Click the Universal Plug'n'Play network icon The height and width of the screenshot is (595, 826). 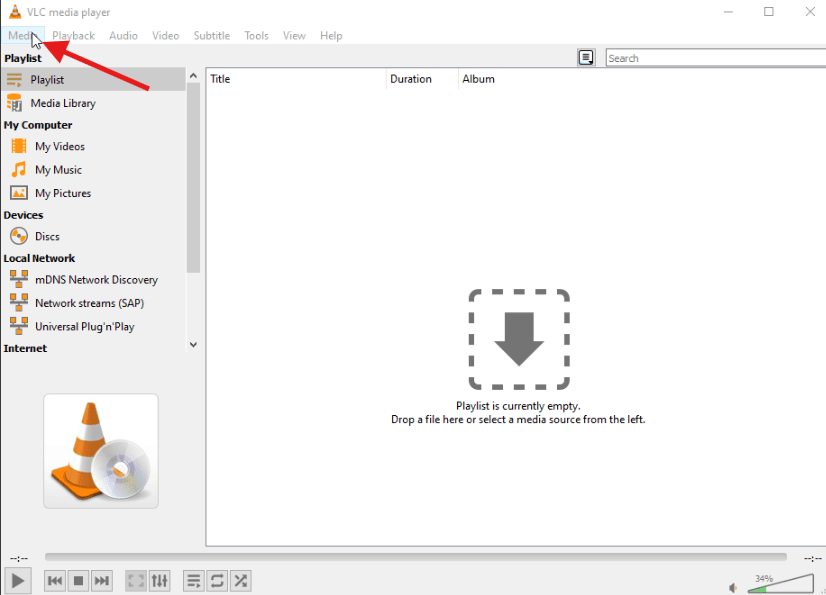click(x=19, y=326)
